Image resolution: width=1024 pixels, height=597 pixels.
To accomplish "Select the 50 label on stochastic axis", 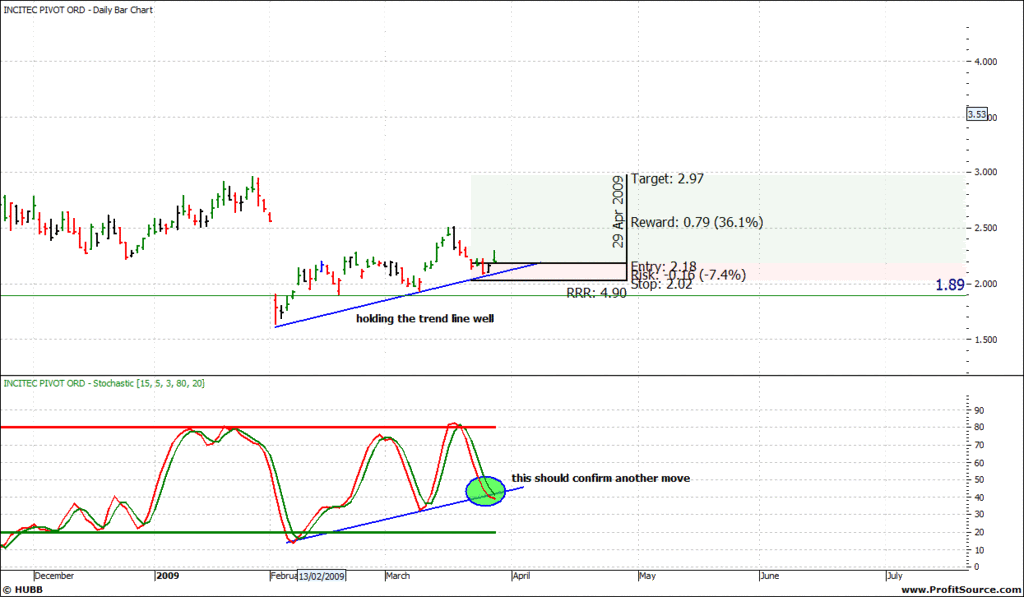I will click(x=978, y=480).
